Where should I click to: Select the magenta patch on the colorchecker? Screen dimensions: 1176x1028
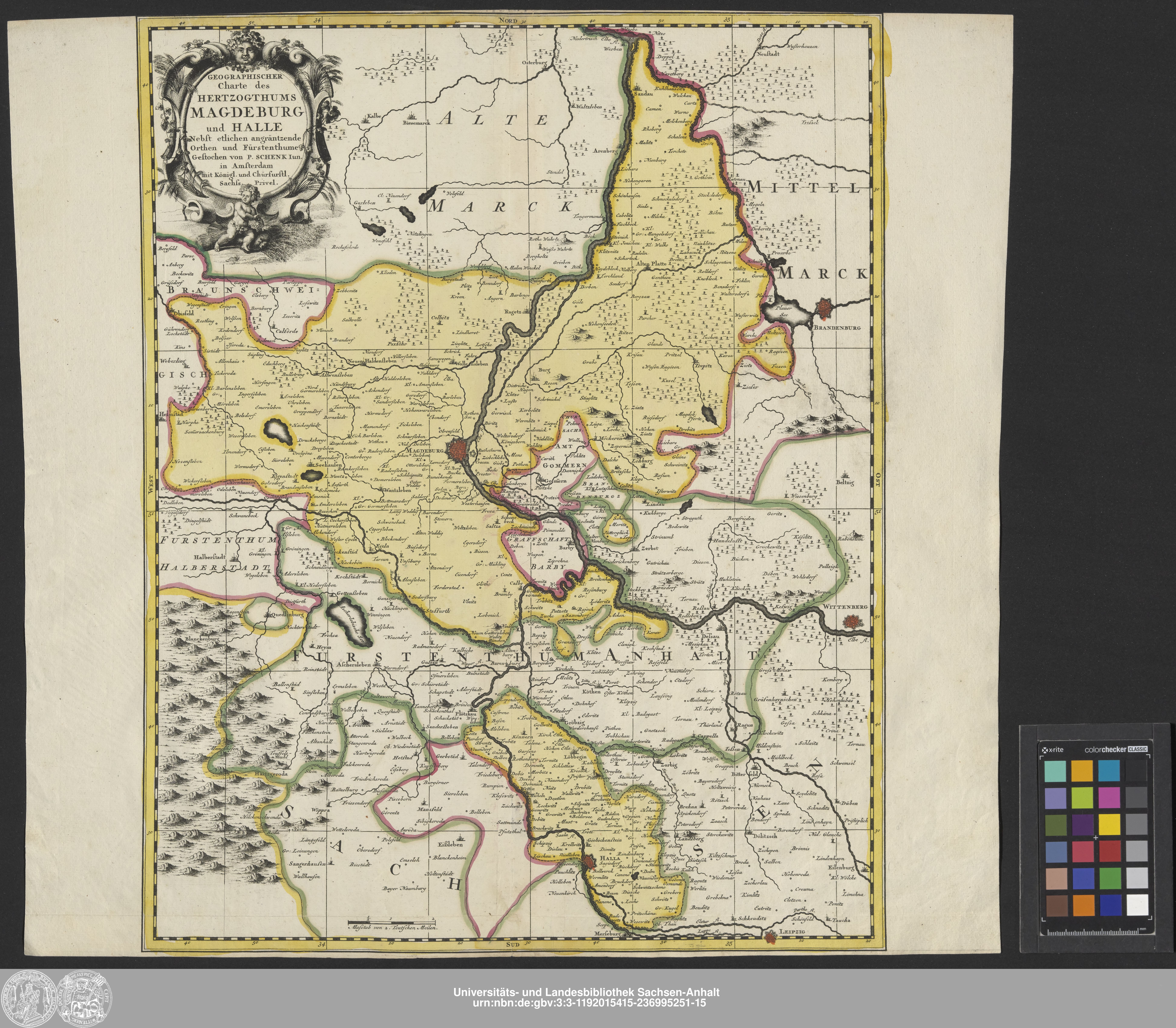(1109, 798)
